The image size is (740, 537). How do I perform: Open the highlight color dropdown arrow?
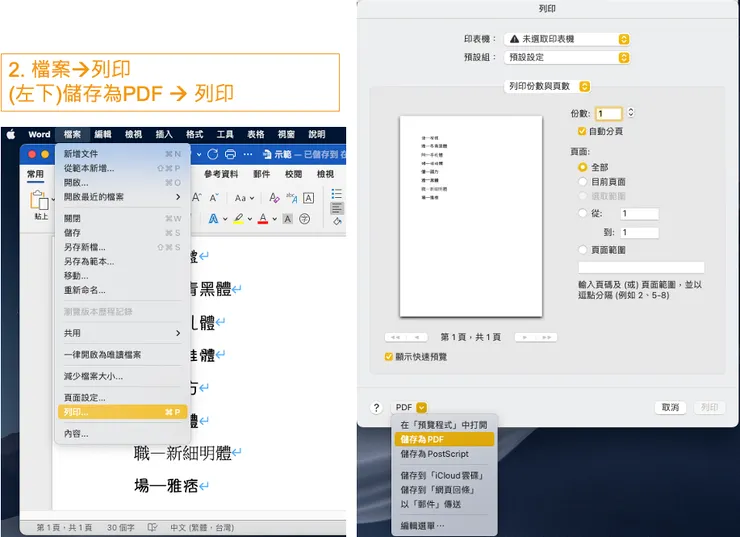point(250,219)
